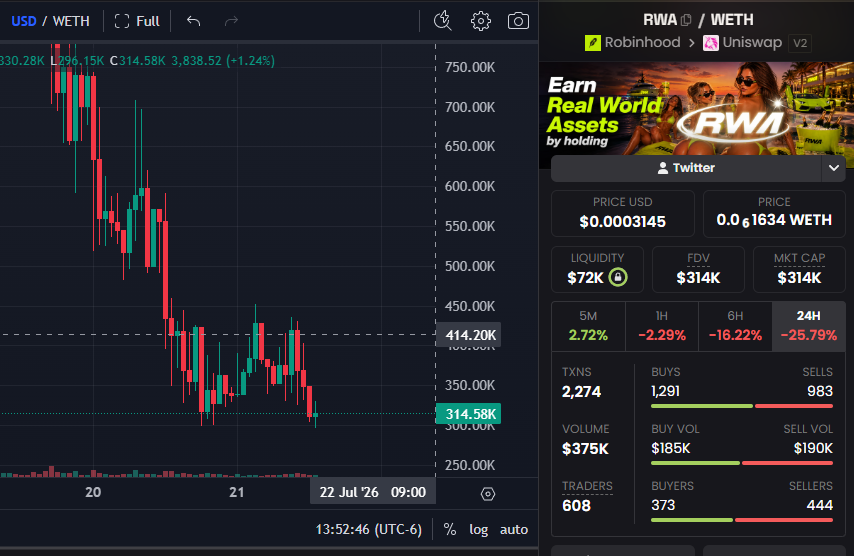Click the OHLC change value (+1.24%)
The width and height of the screenshot is (854, 556).
(x=251, y=60)
